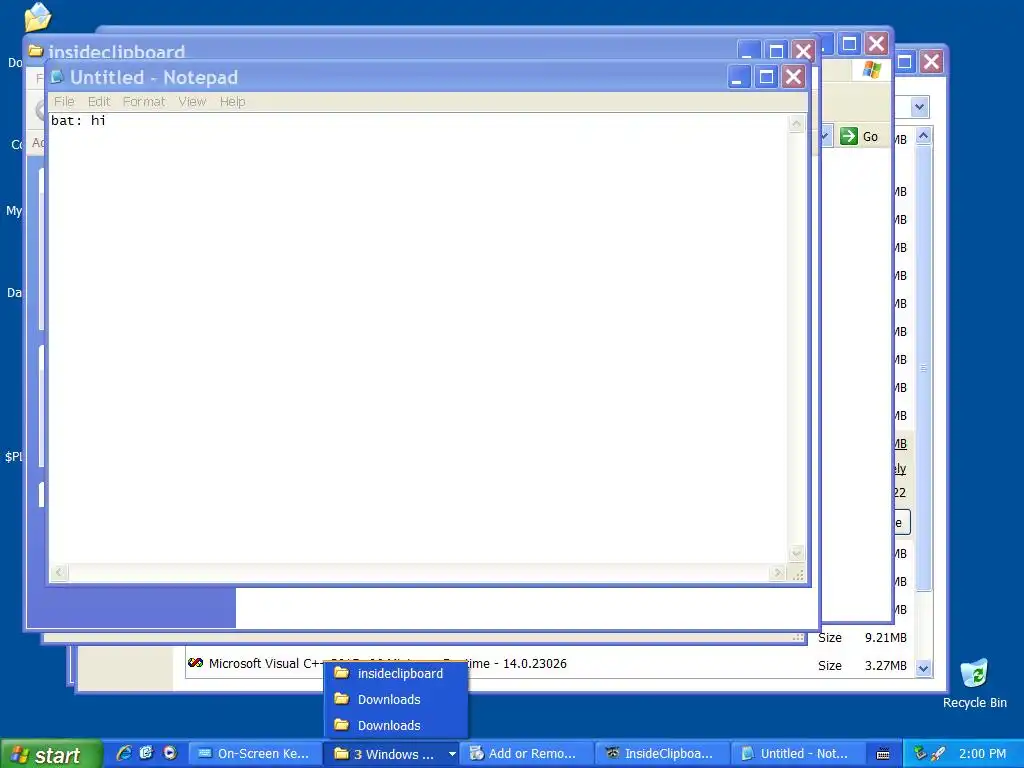Click the green Go arrow icon

click(x=848, y=136)
